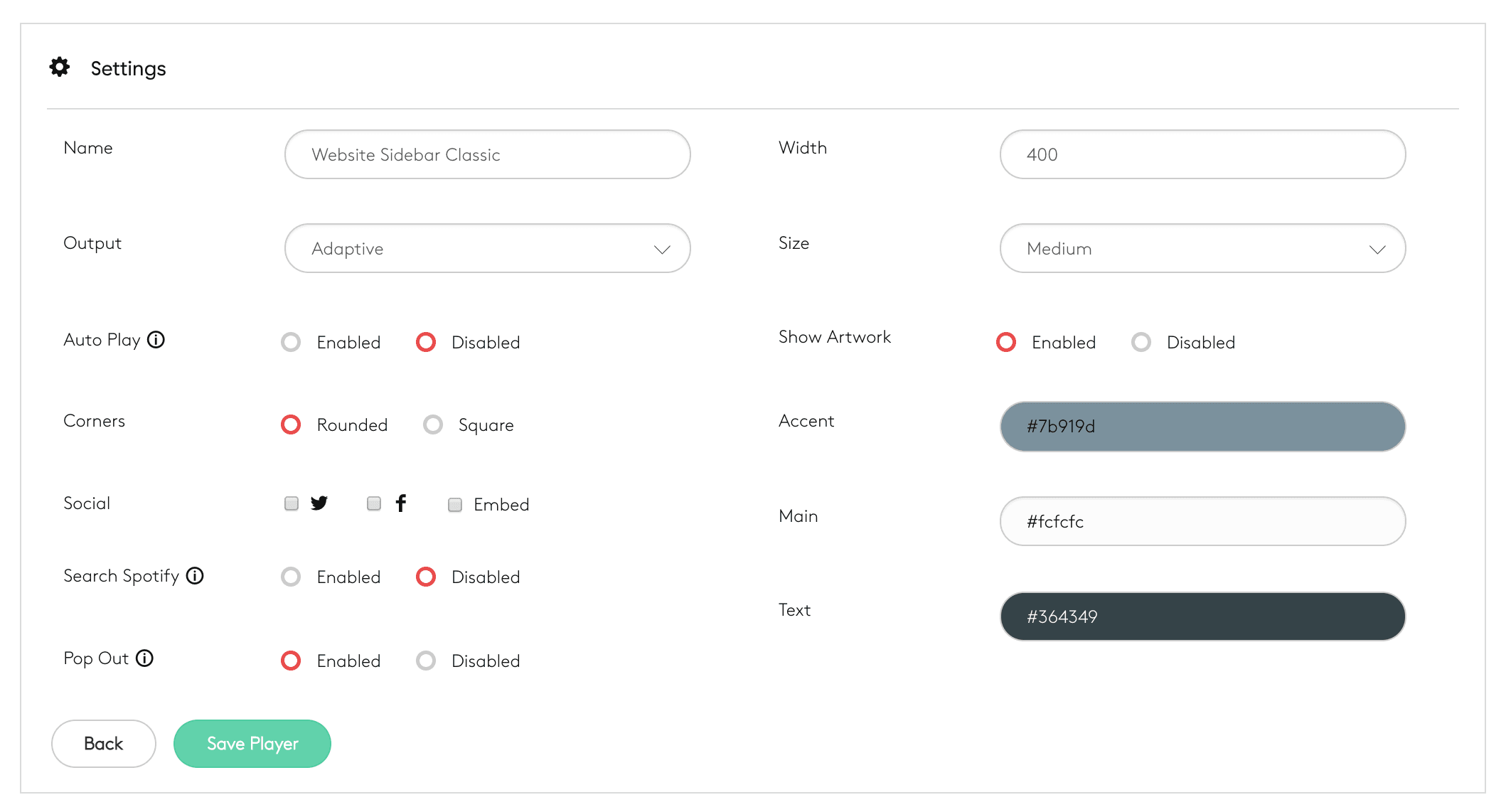This screenshot has width=1506, height=812.
Task: Click the Twitter bird icon
Action: click(x=319, y=503)
